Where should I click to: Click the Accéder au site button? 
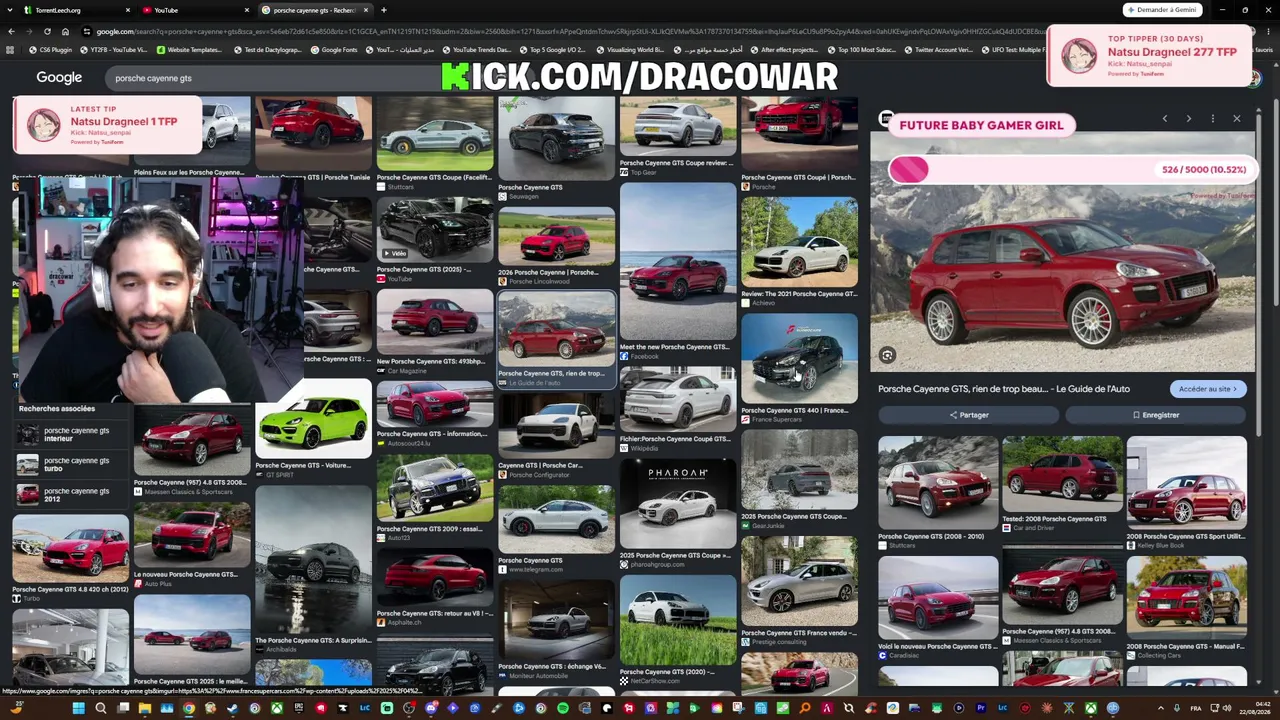[x=1208, y=389]
